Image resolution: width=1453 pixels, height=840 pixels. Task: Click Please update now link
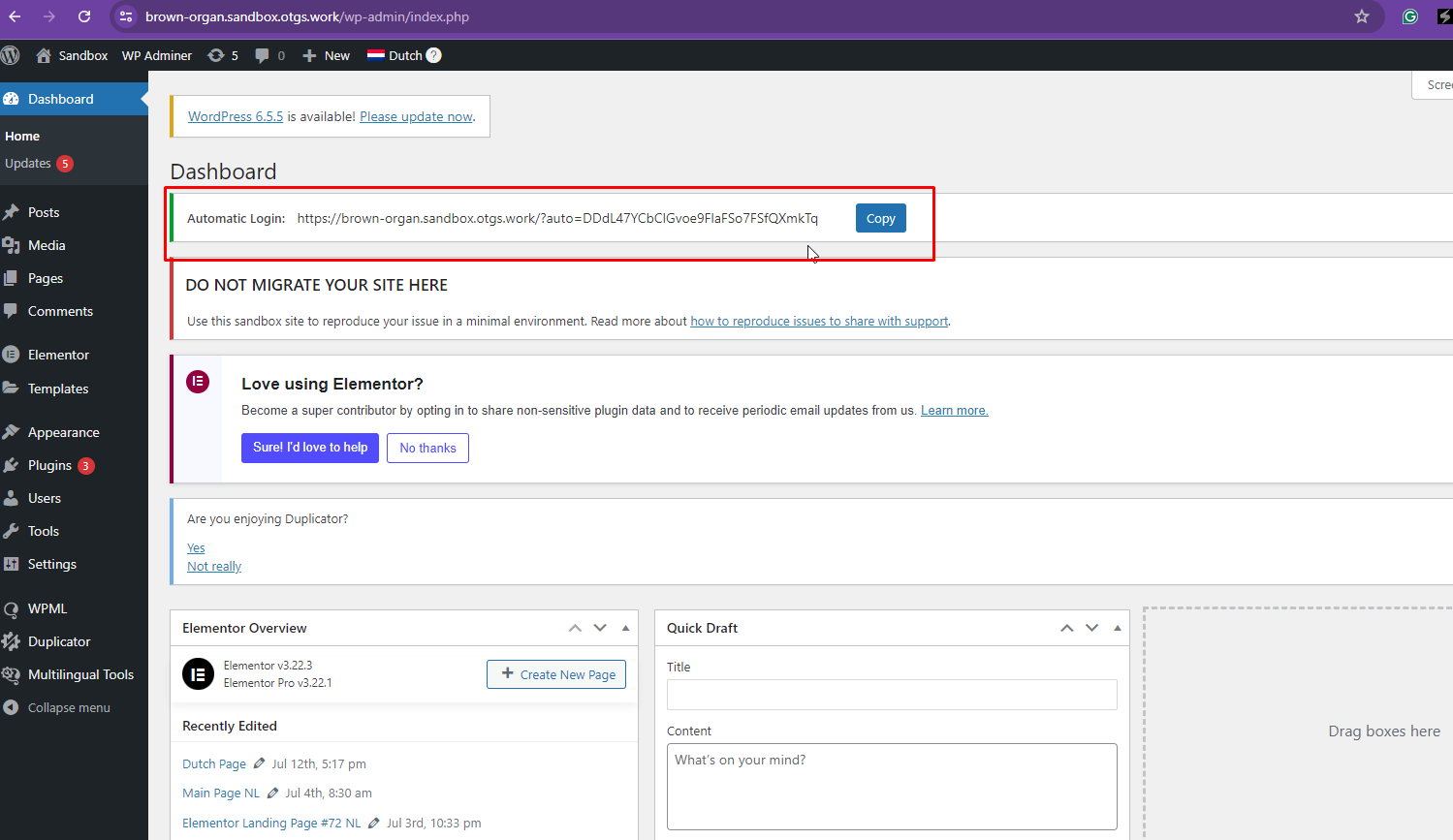tap(416, 116)
